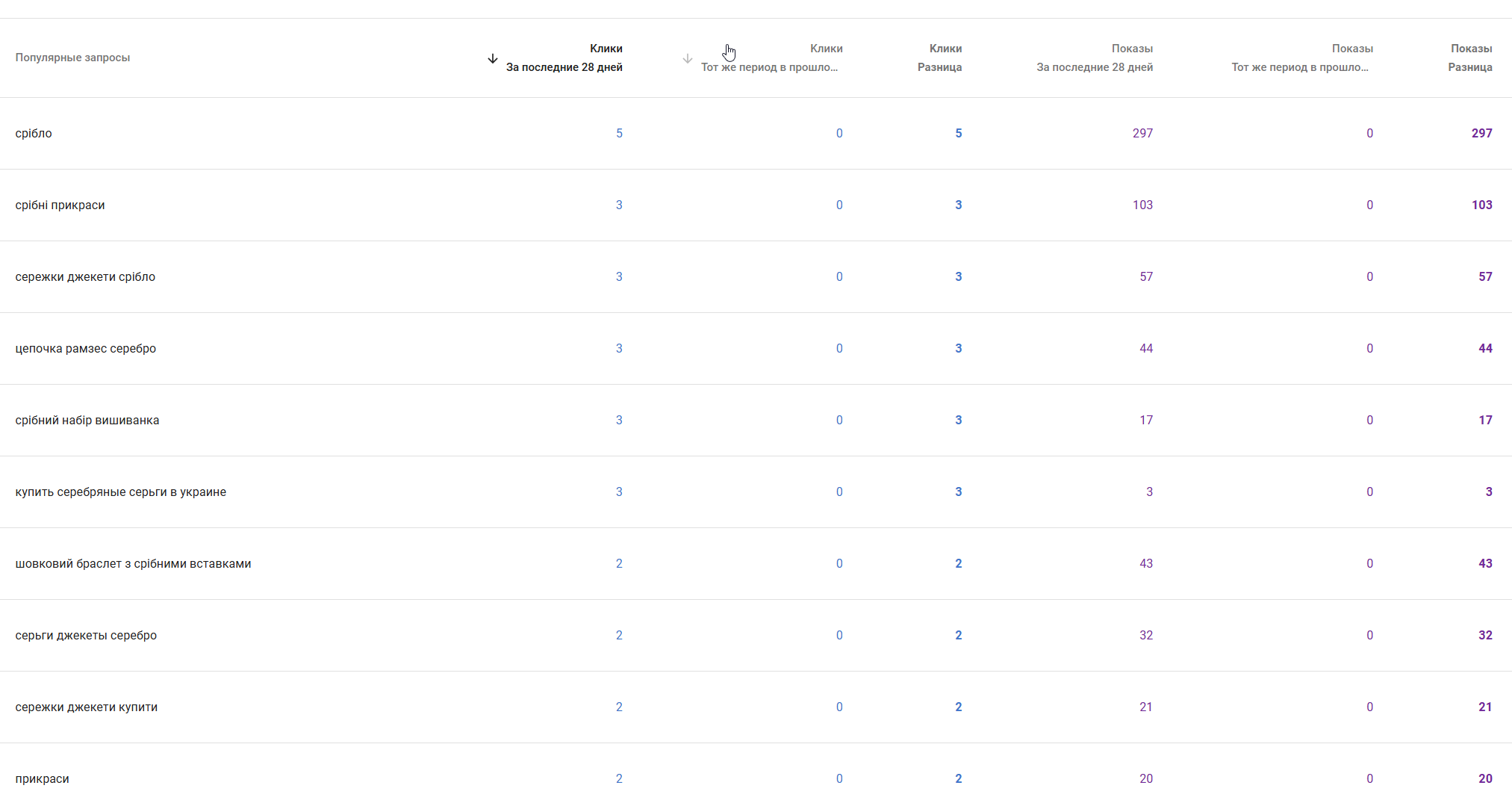Select the цепочка рамзес серебро query
The width and height of the screenshot is (1512, 809).
(86, 349)
